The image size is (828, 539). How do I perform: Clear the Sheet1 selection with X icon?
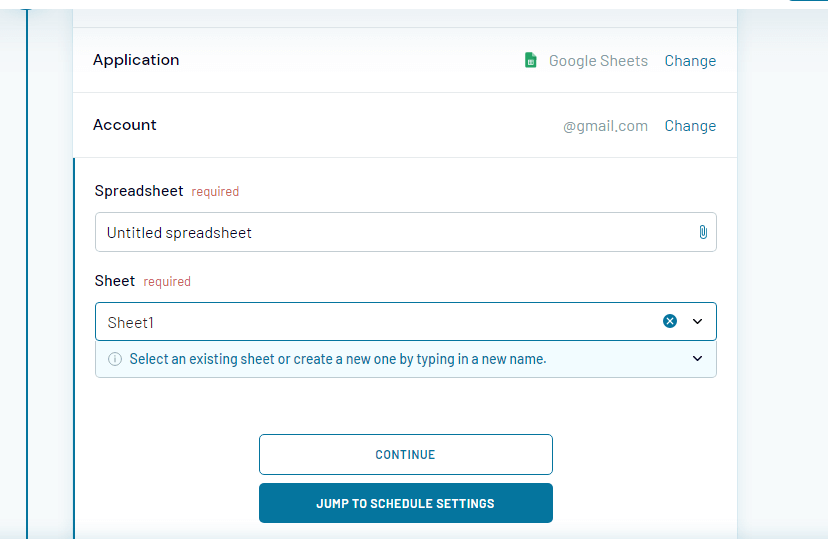670,321
